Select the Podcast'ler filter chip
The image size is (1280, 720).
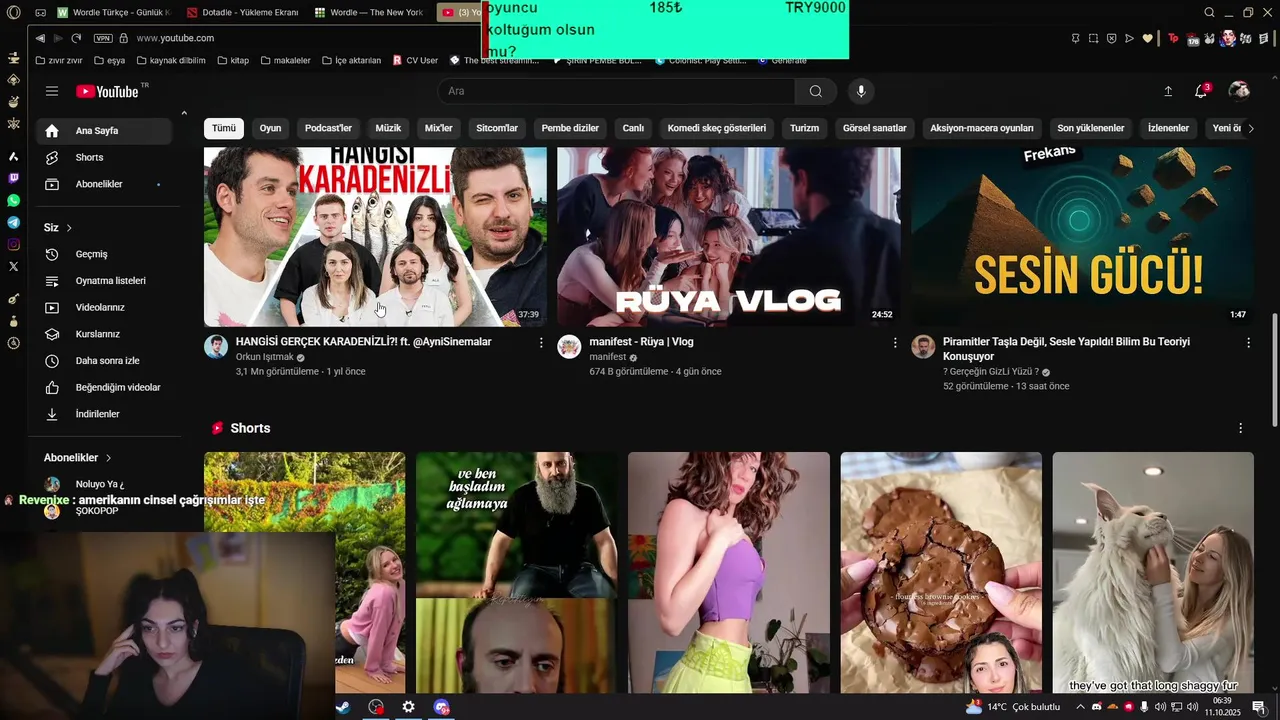pos(328,128)
